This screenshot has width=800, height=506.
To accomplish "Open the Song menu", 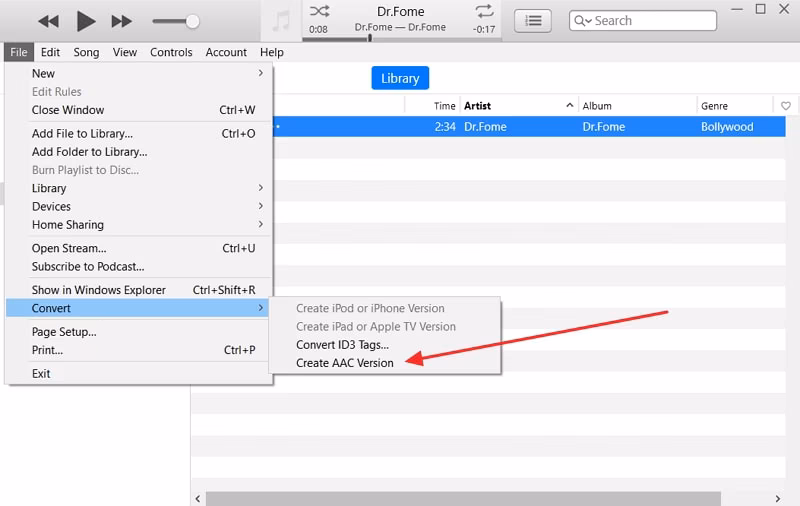I will pos(86,52).
